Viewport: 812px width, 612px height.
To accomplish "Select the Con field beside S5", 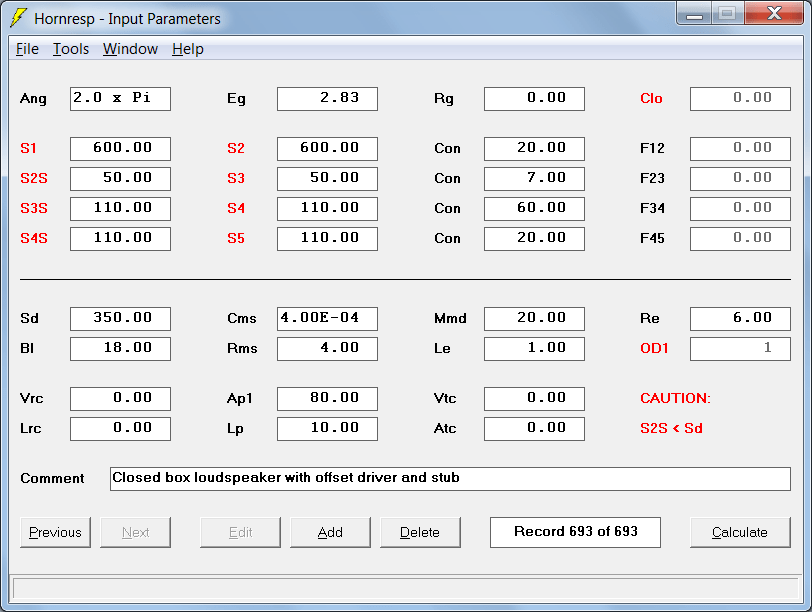I will point(534,239).
